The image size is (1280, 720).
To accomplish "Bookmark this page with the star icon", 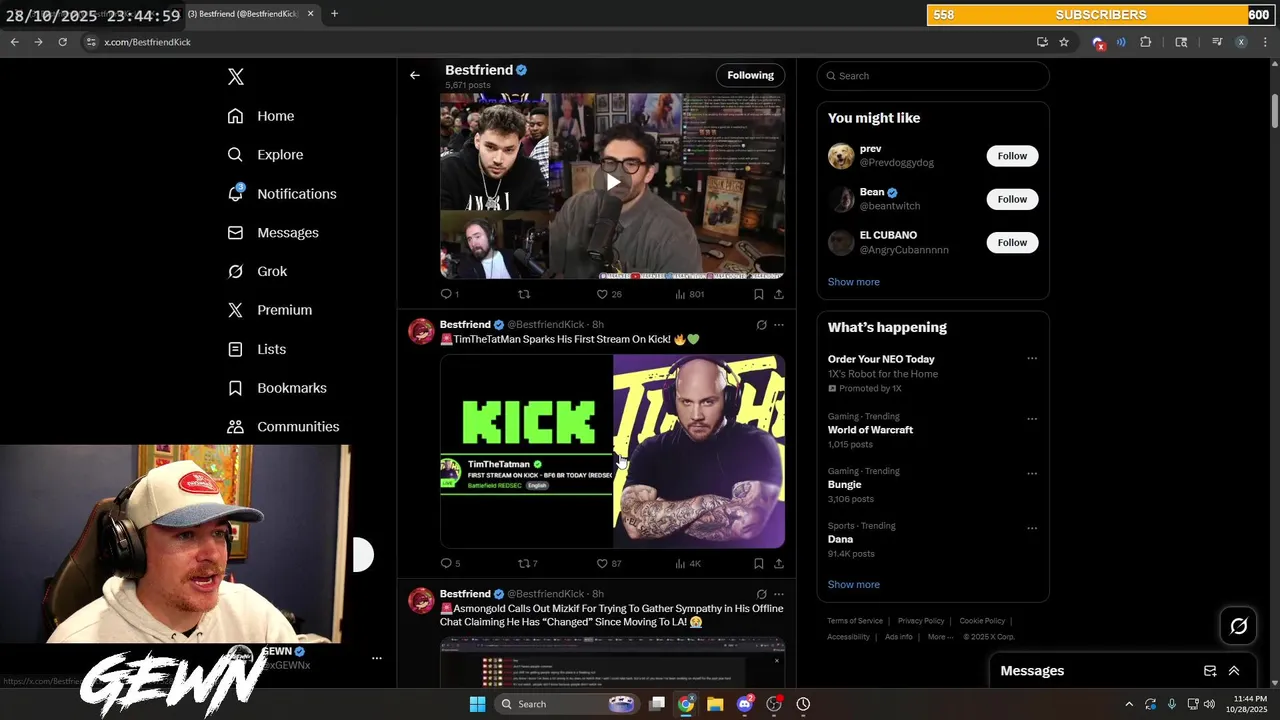I will 1064,42.
